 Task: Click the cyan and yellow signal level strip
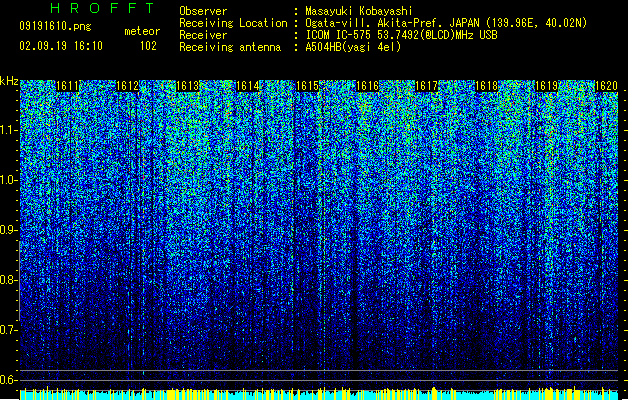pyautogui.click(x=319, y=394)
